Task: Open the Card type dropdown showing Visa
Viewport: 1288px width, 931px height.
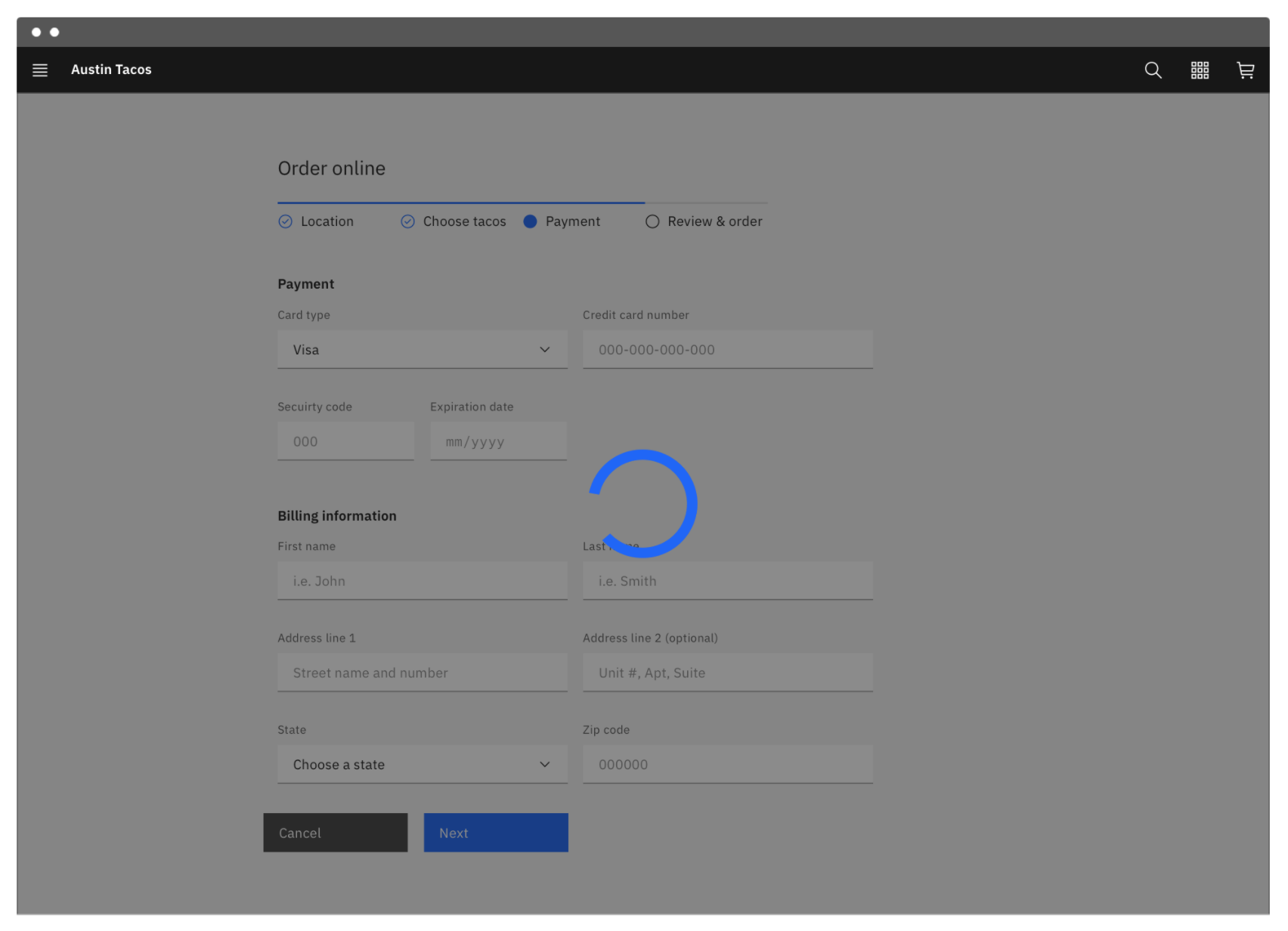Action: point(422,349)
